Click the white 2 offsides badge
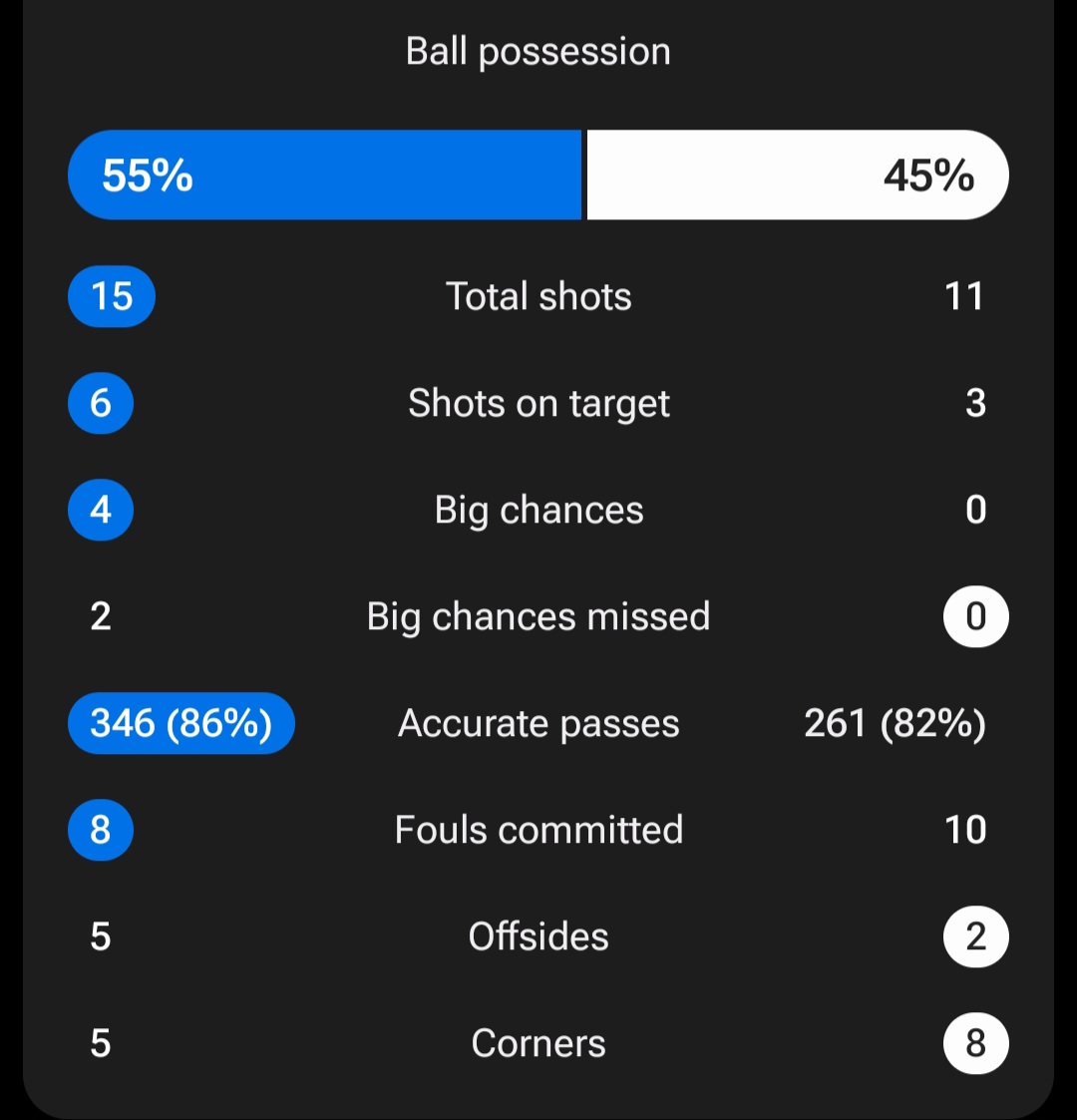 (x=975, y=936)
